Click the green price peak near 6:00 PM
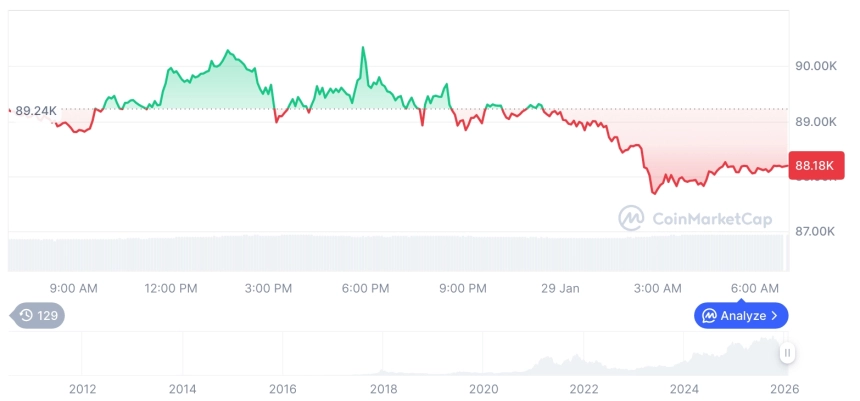 [x=363, y=48]
